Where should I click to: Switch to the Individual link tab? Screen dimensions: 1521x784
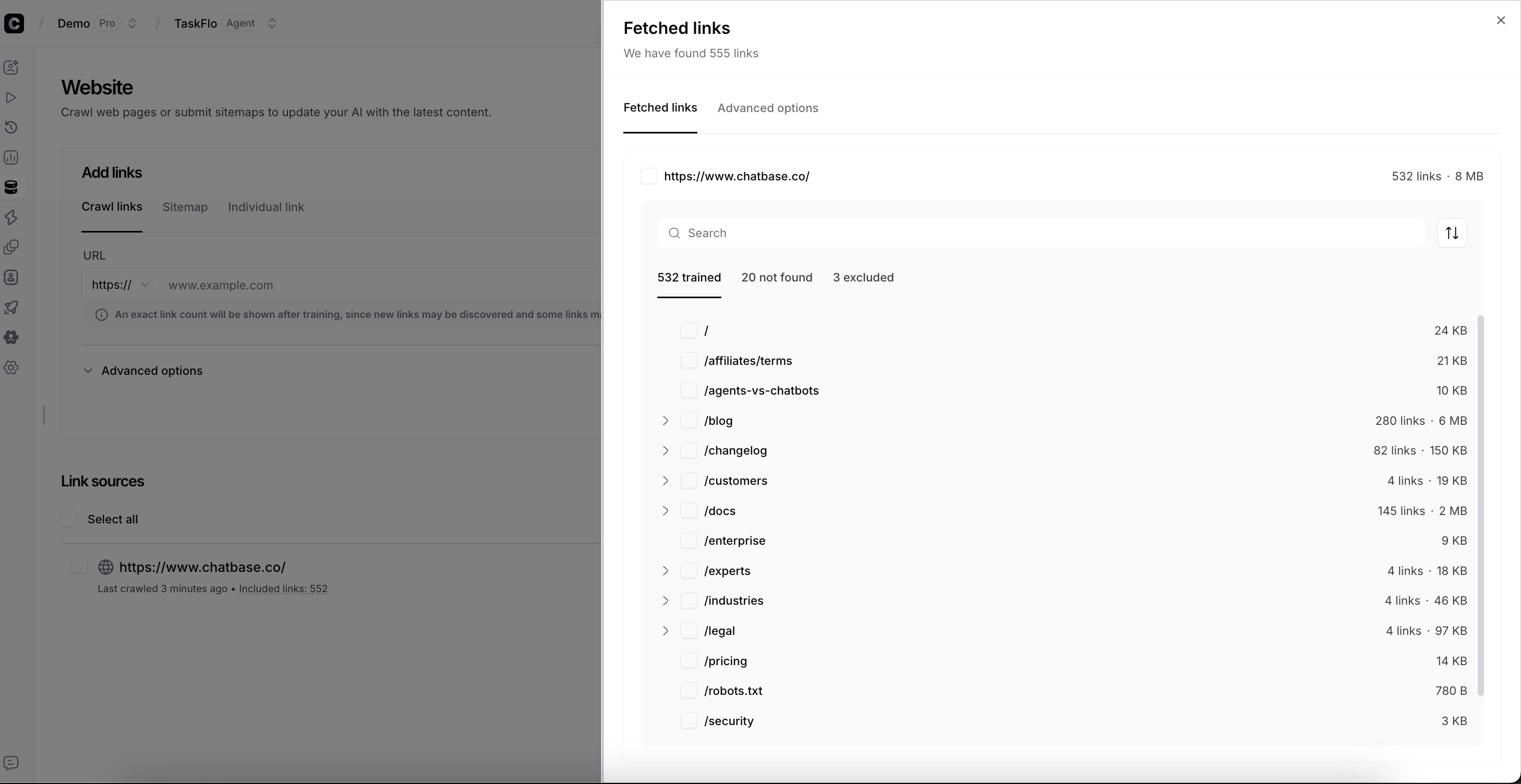(x=265, y=207)
